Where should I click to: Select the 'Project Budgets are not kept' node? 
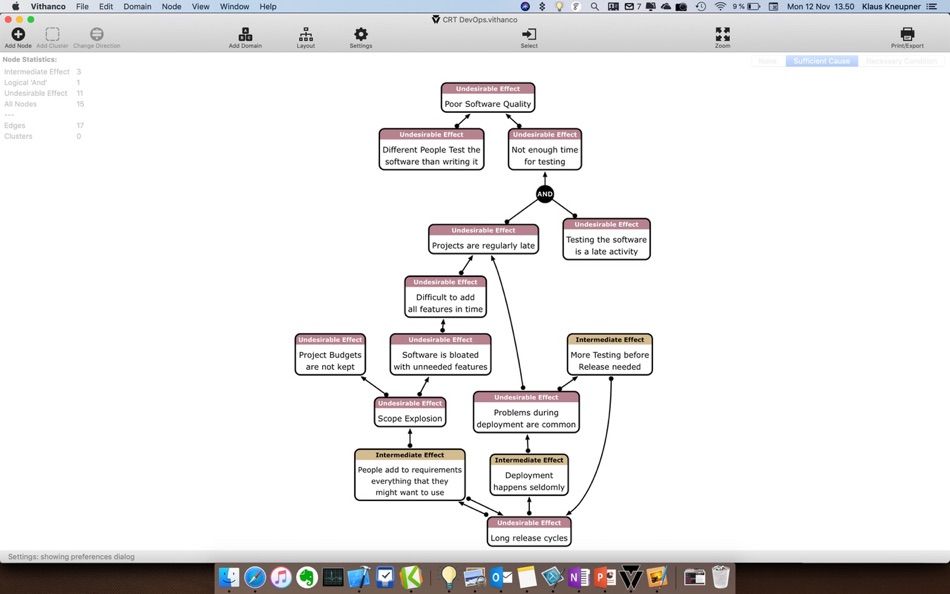click(330, 355)
